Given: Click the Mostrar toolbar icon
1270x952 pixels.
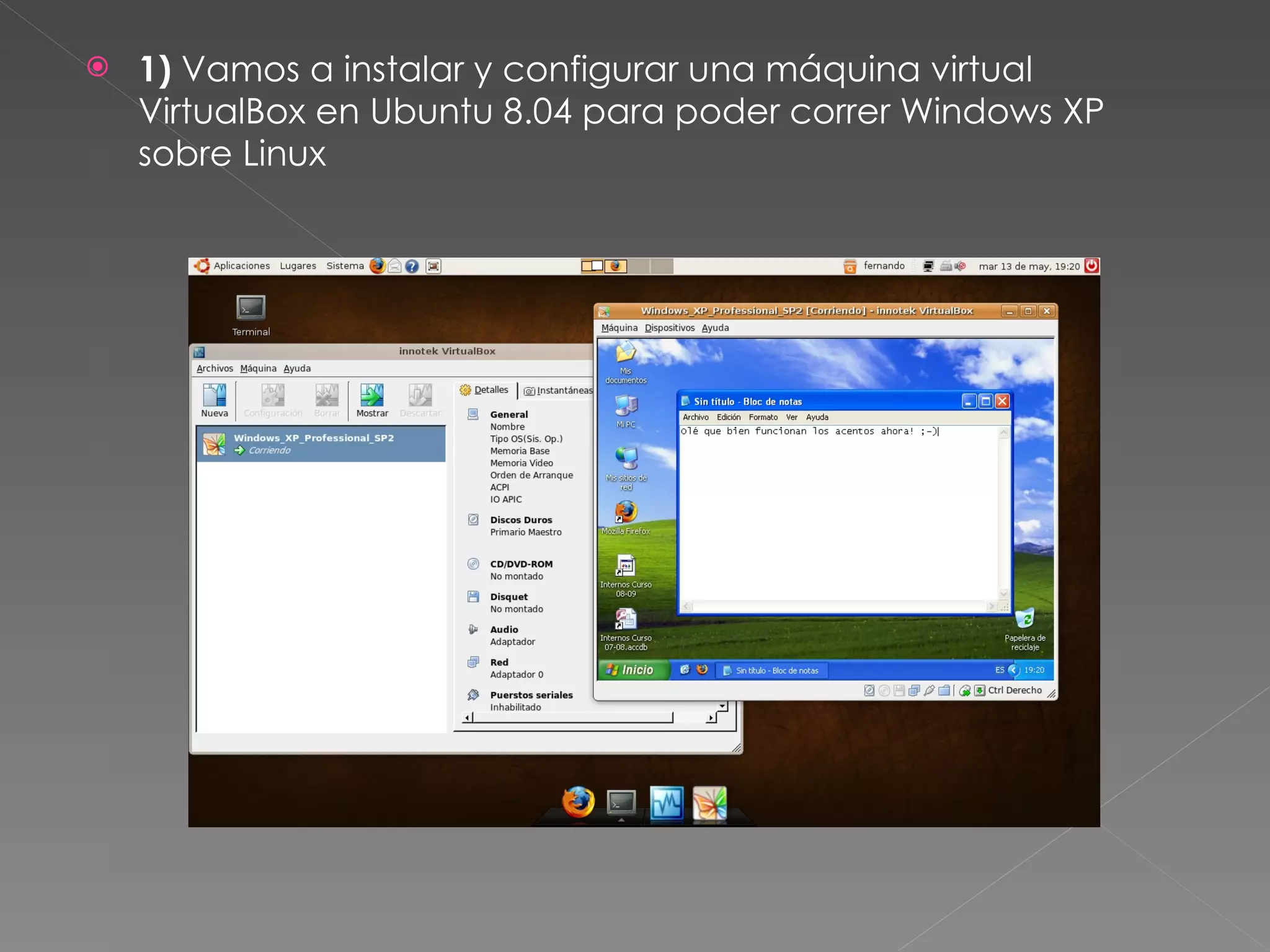Looking at the screenshot, I should [371, 395].
